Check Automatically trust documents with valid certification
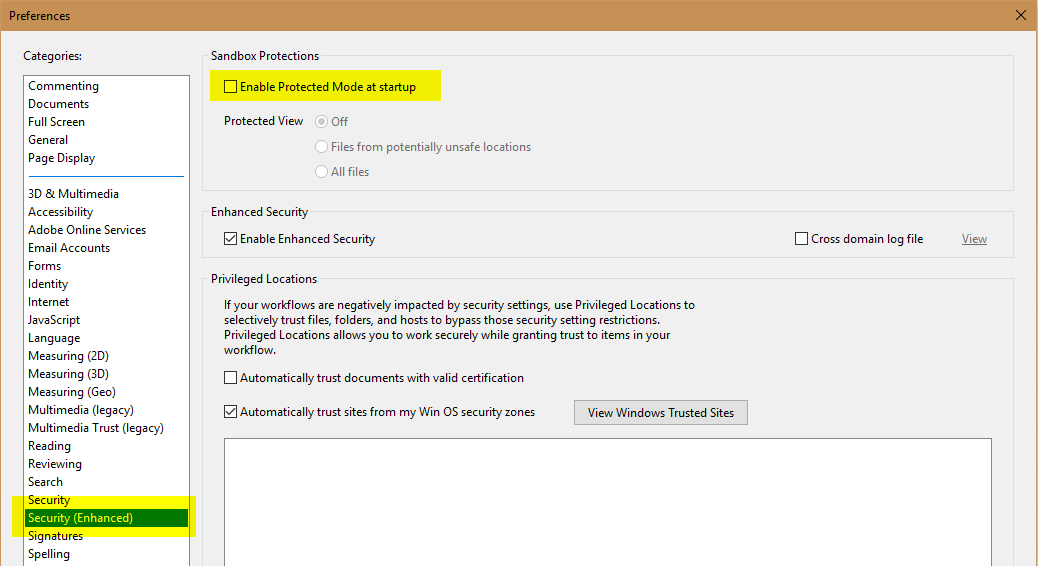 (x=231, y=378)
